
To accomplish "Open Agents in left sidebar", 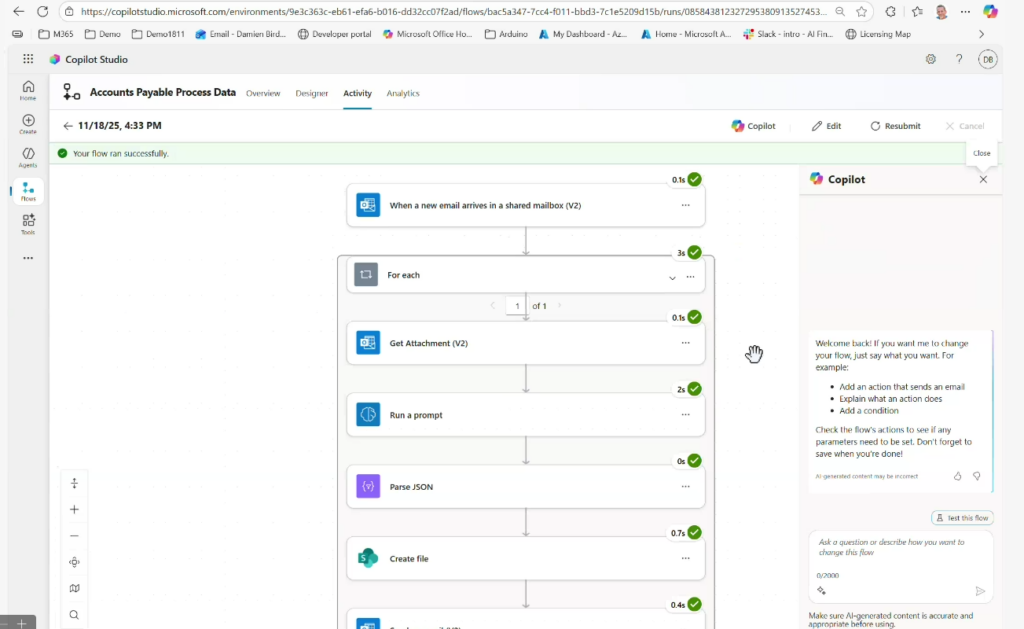I will point(28,157).
